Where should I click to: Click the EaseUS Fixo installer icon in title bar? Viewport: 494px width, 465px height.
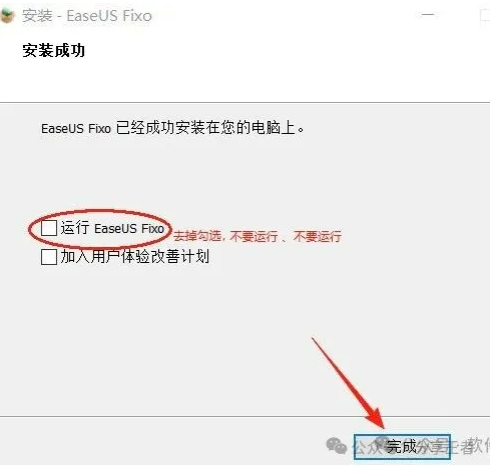tap(7, 16)
